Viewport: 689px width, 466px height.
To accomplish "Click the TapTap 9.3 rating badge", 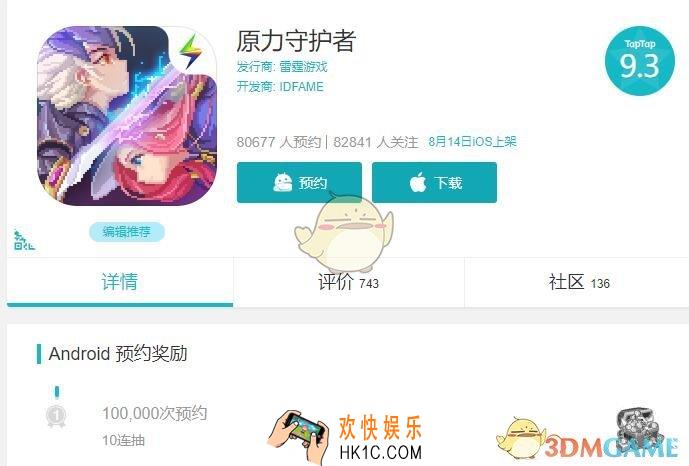I will (x=639, y=61).
